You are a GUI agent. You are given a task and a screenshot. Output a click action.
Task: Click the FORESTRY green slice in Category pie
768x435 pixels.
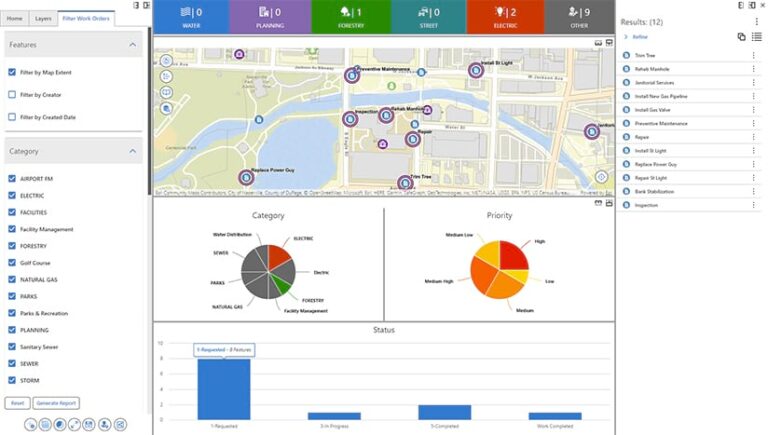[x=281, y=285]
